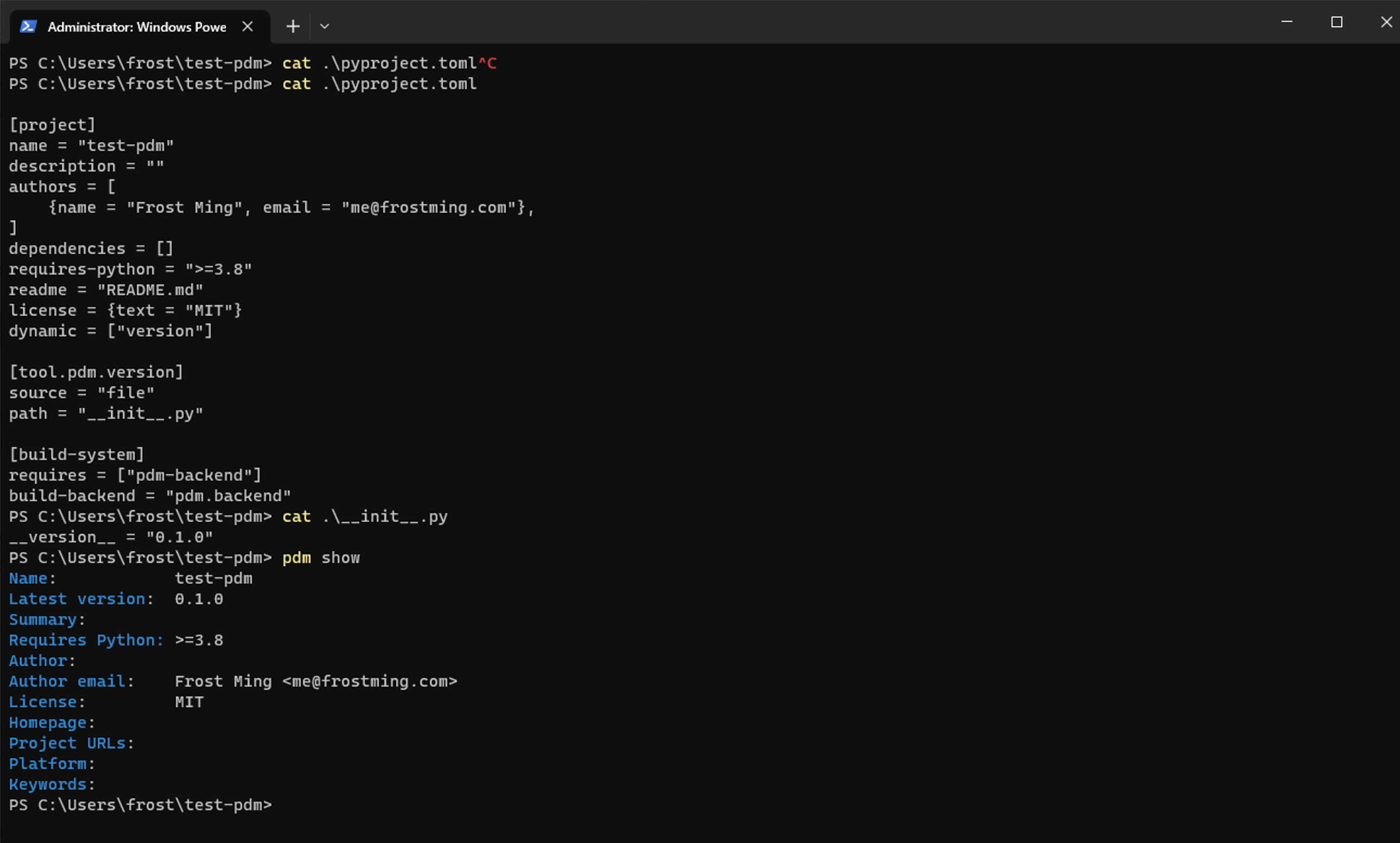The image size is (1400, 843).
Task: Close the Administrator PowerShell tab
Action: pyautogui.click(x=247, y=25)
